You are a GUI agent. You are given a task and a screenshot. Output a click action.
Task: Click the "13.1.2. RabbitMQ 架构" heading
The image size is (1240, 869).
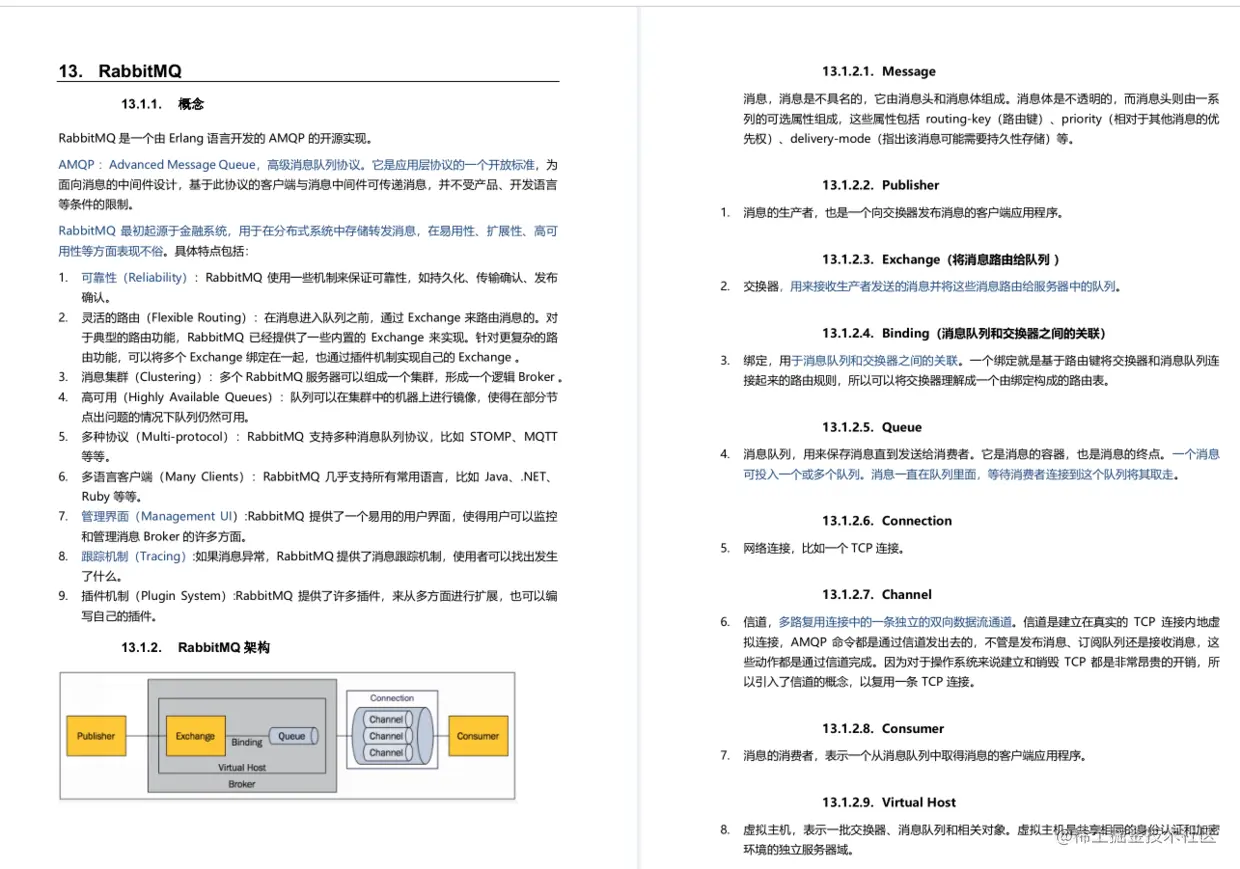[196, 648]
